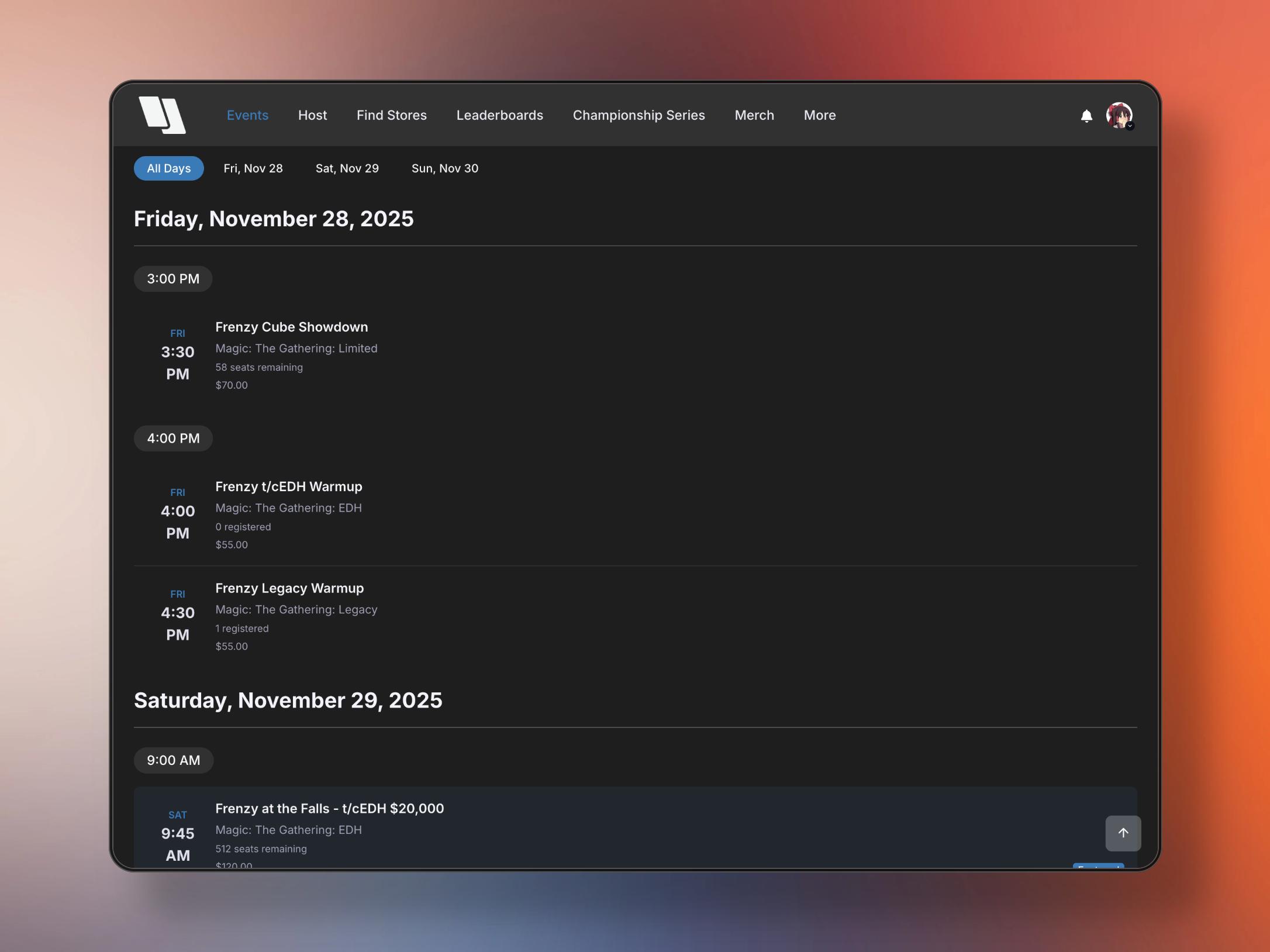
Task: Go to the Events nav item
Action: point(247,115)
